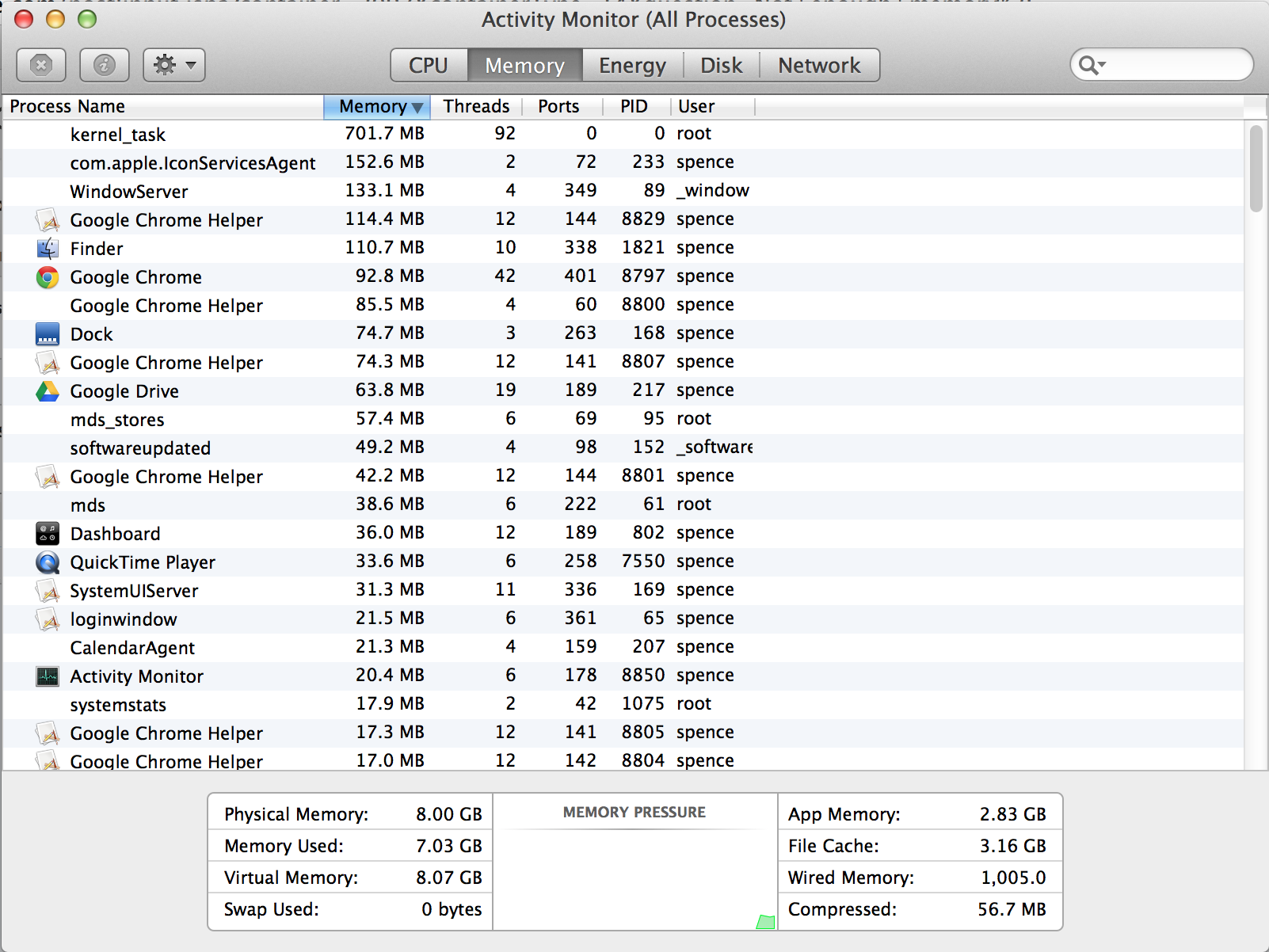The height and width of the screenshot is (952, 1269).
Task: Click the App Memory 2.83 GB value
Action: pos(1013,814)
